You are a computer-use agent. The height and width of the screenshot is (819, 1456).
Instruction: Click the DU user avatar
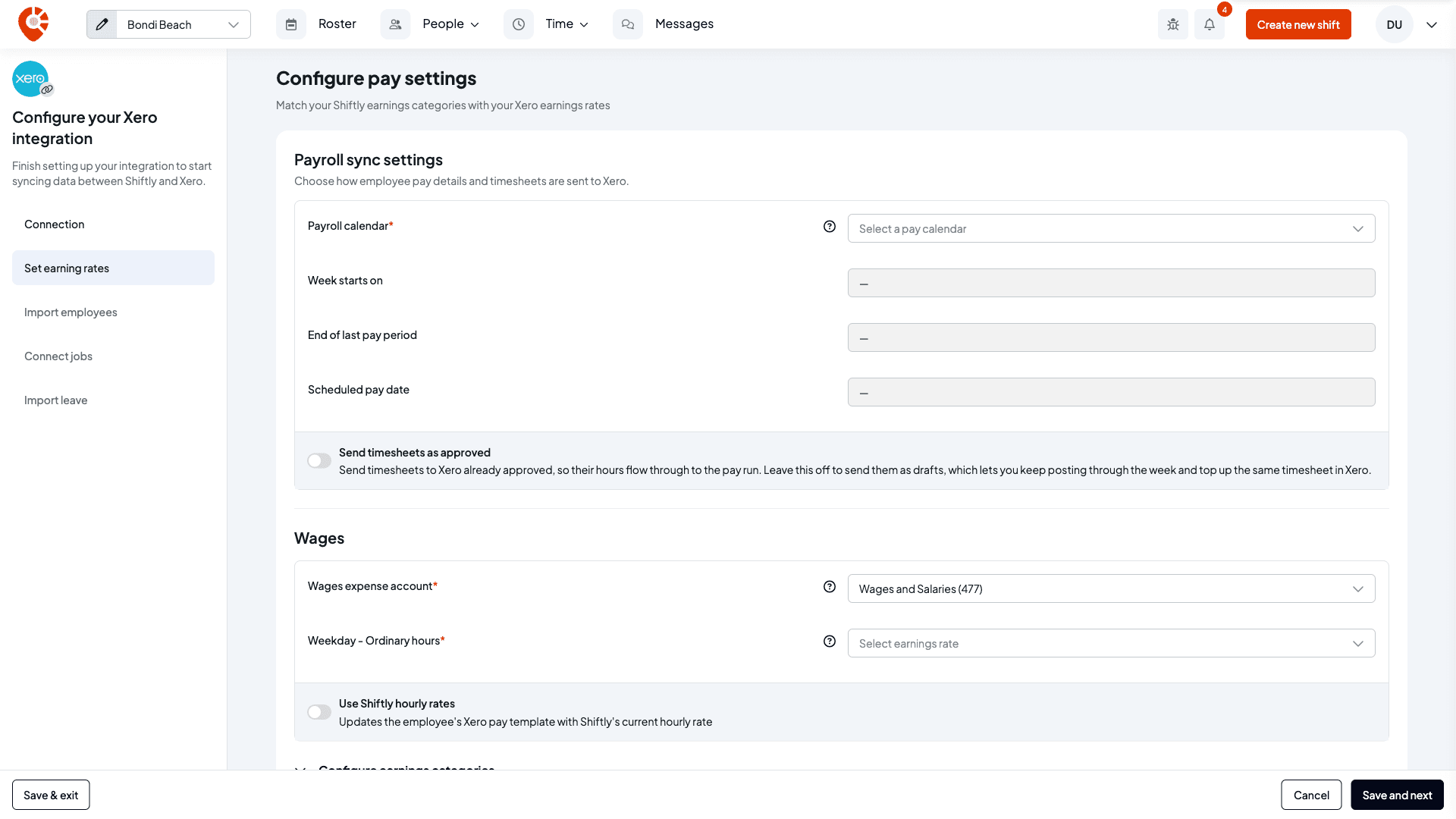[1394, 24]
